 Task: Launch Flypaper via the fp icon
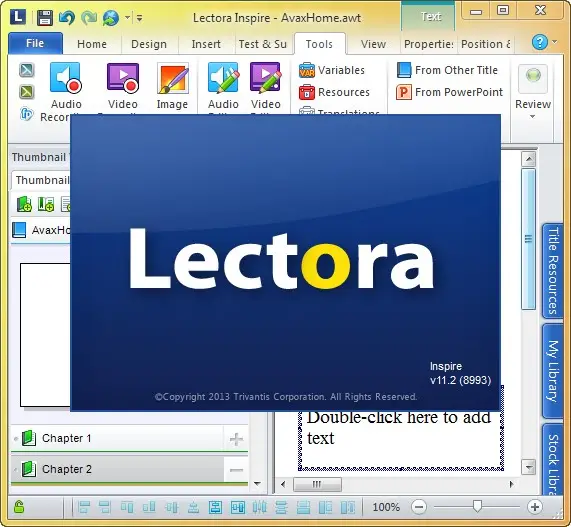click(27, 114)
